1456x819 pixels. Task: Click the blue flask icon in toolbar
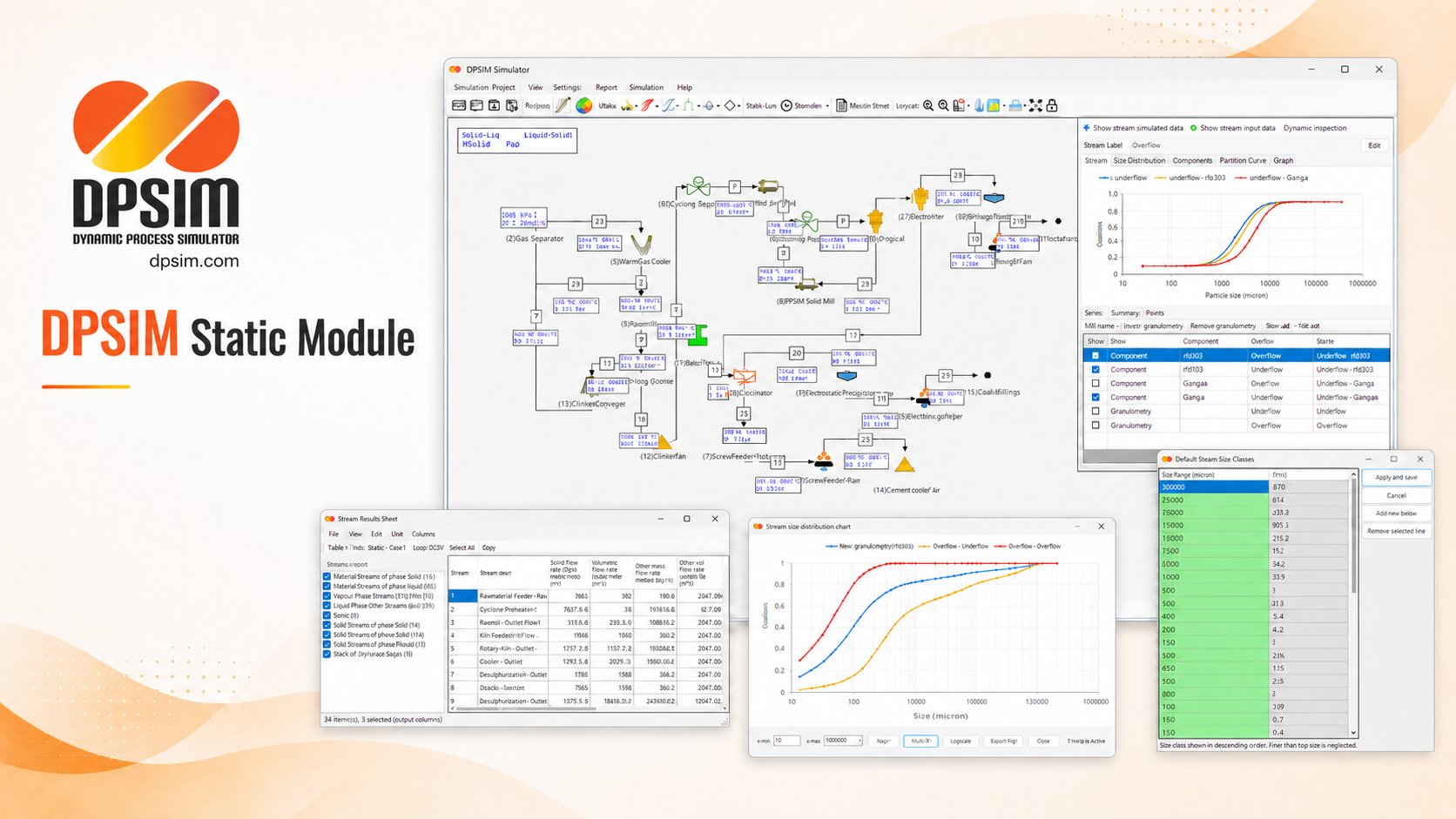point(979,105)
